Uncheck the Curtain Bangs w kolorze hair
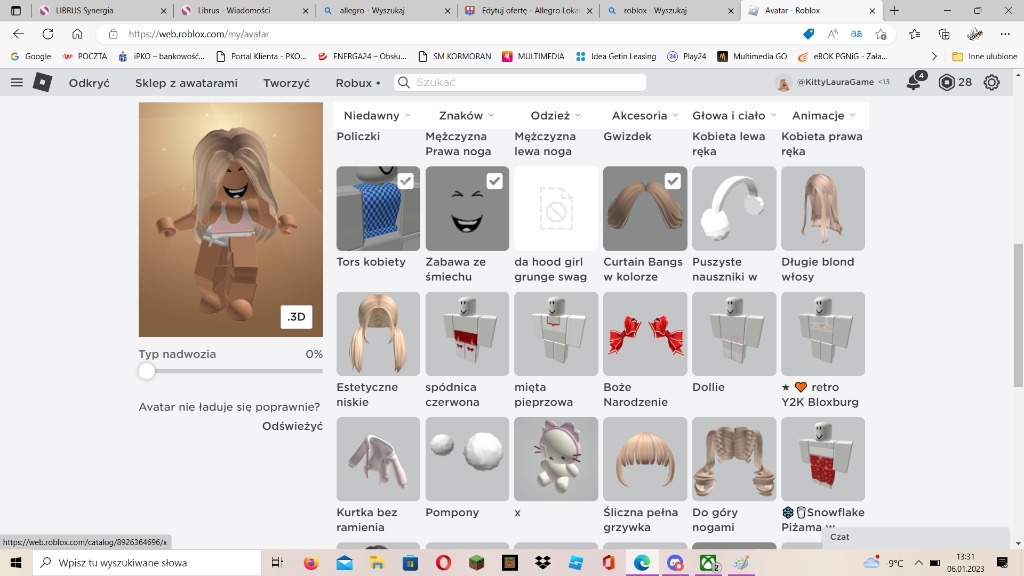This screenshot has width=1024, height=576. coord(673,181)
